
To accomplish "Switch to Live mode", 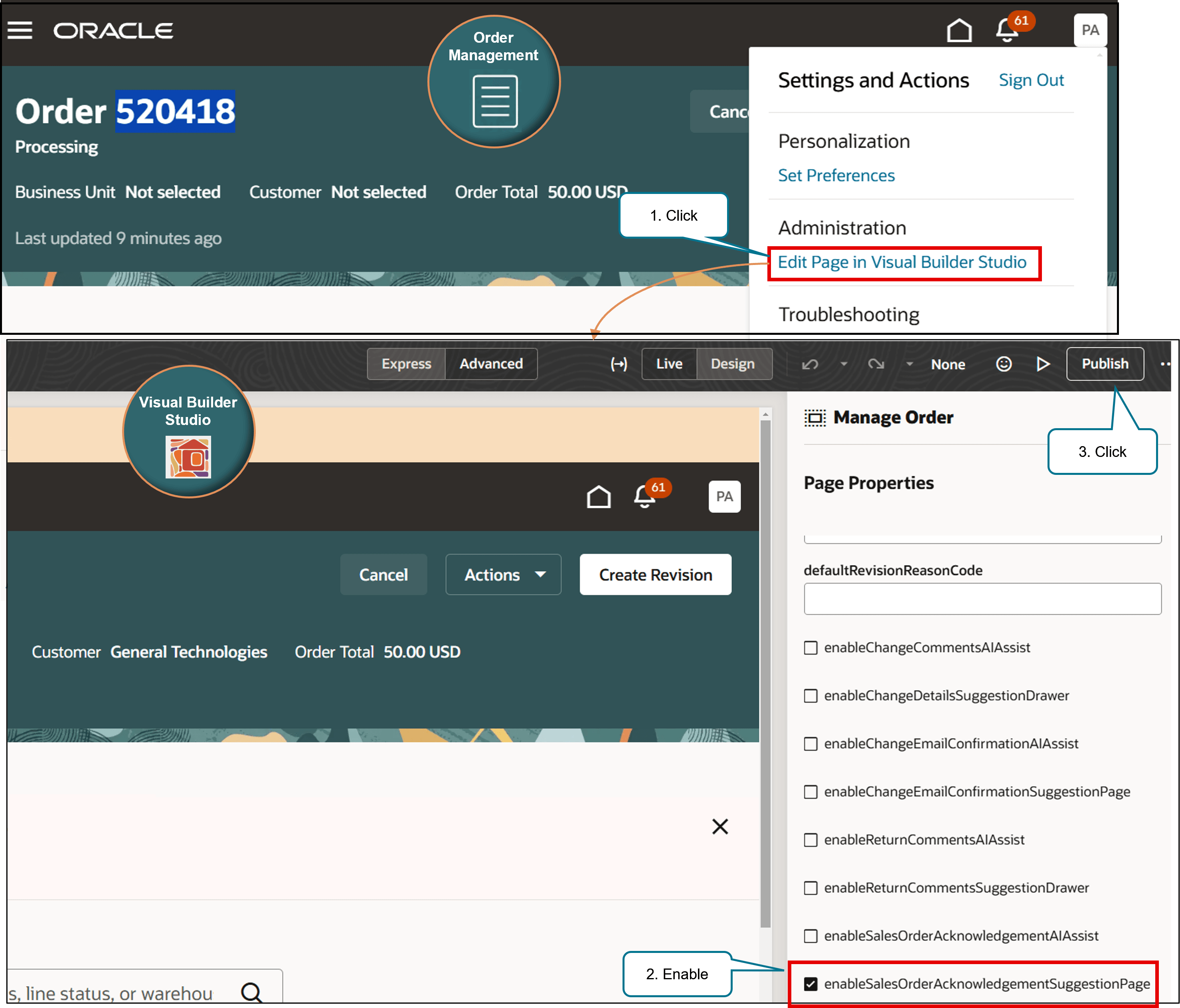I will (x=668, y=364).
